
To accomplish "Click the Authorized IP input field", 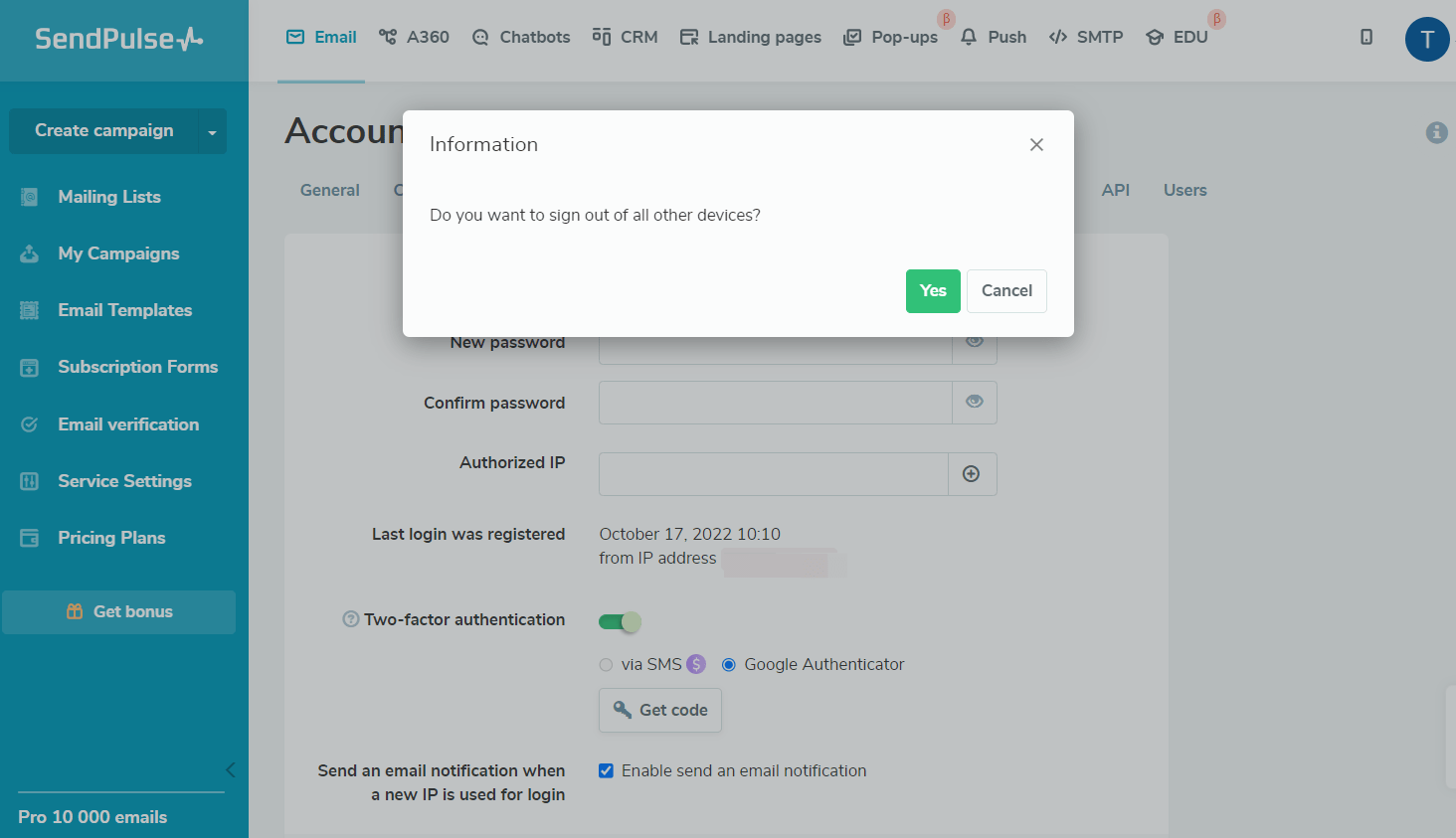I will pos(773,474).
